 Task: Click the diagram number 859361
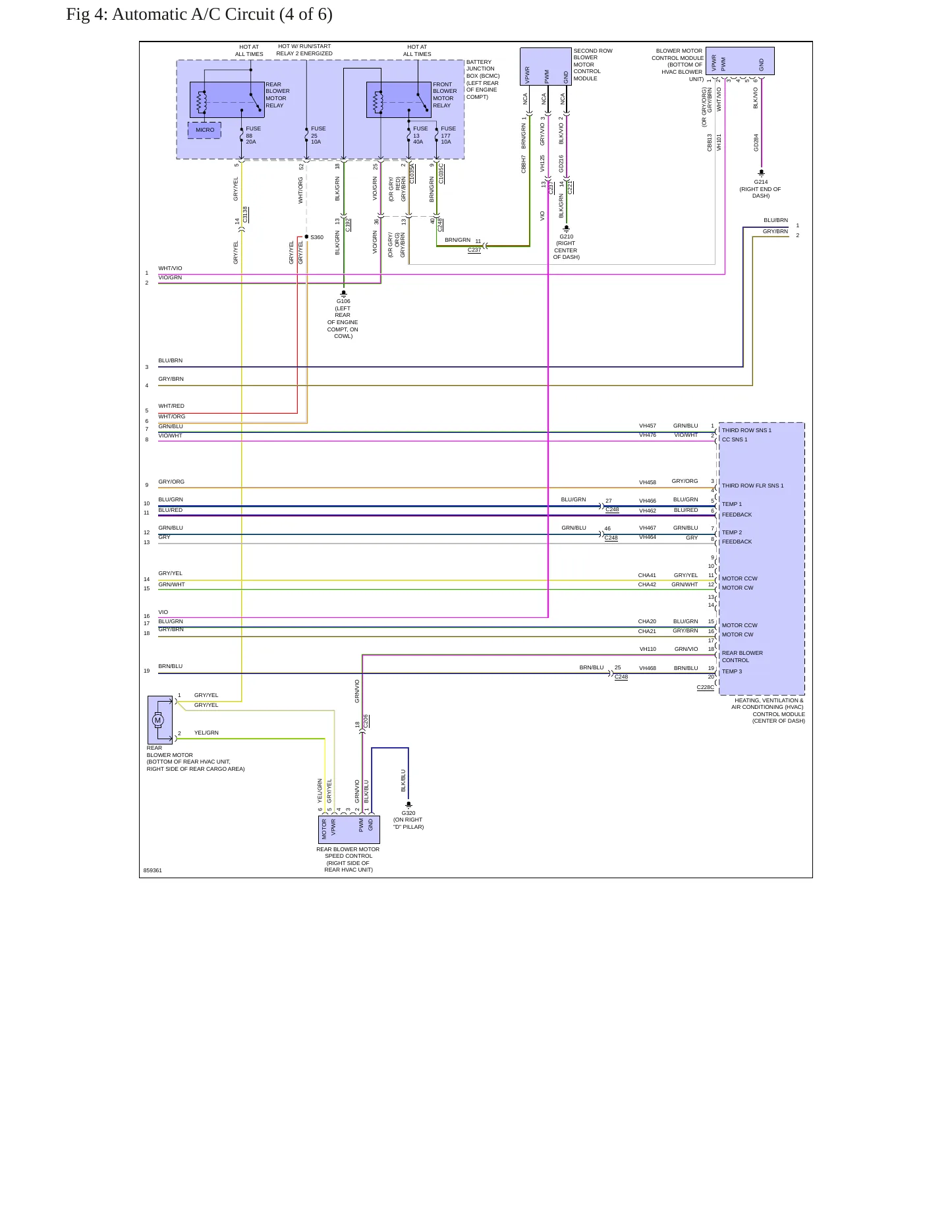152,870
